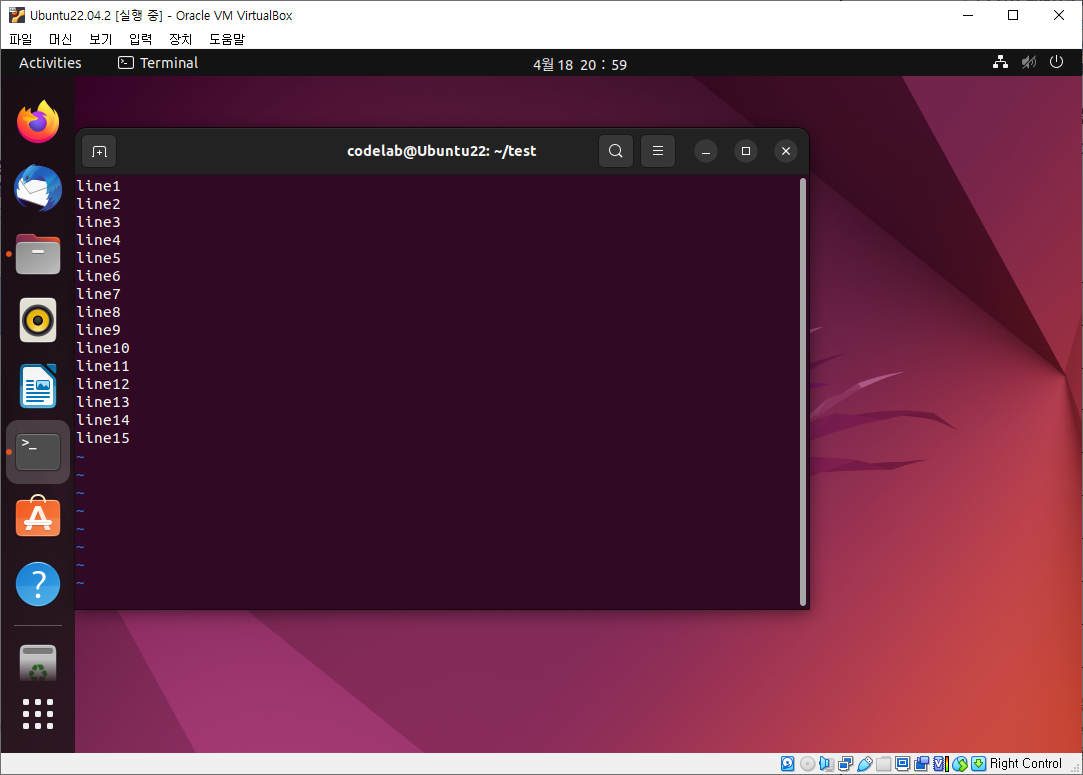Click the new tab icon in Terminal
The width and height of the screenshot is (1083, 775).
click(x=98, y=151)
